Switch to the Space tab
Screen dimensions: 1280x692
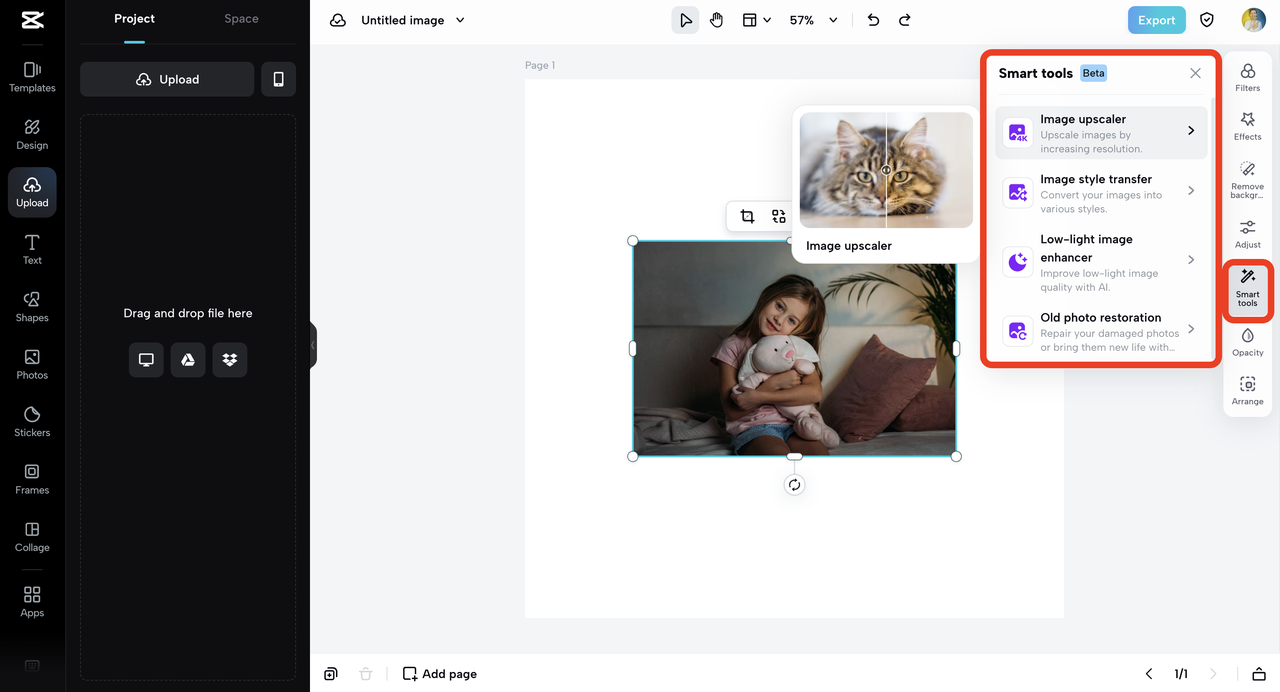[x=241, y=19]
